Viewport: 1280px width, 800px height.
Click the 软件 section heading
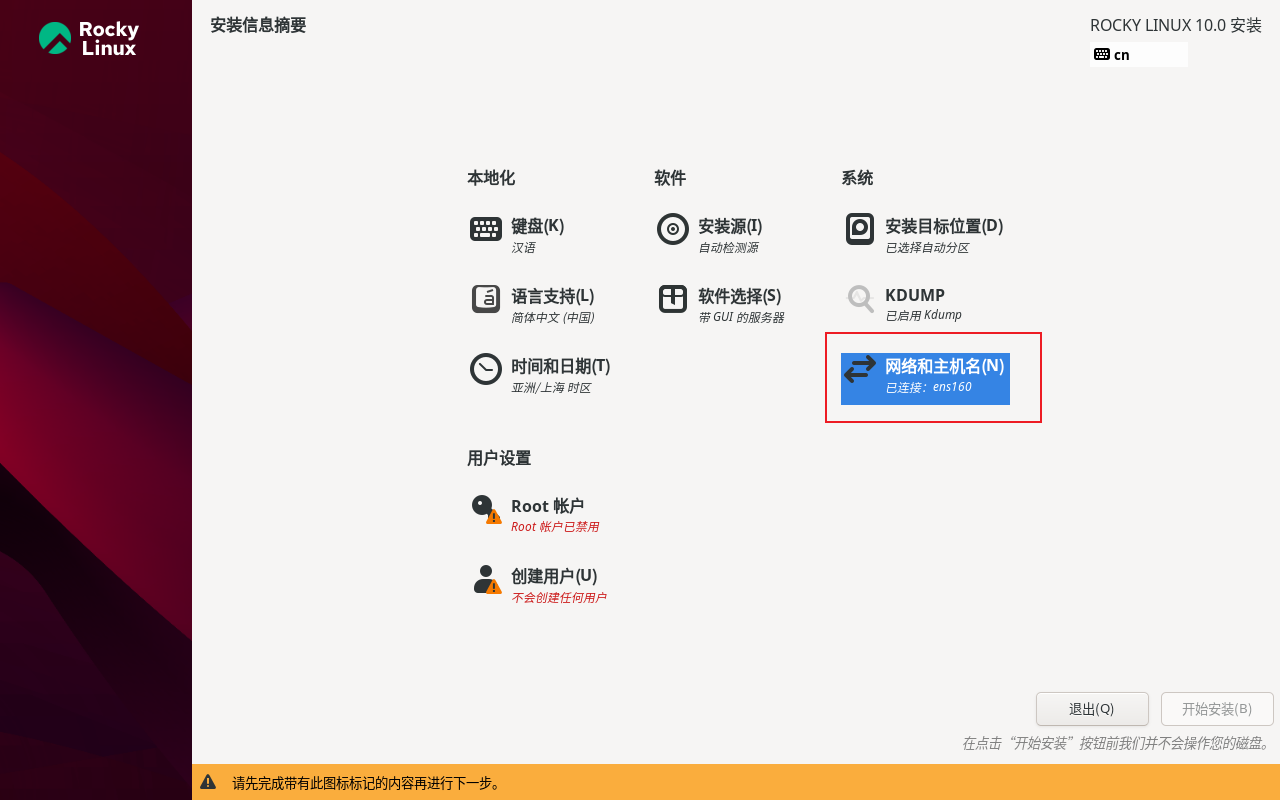click(x=670, y=178)
